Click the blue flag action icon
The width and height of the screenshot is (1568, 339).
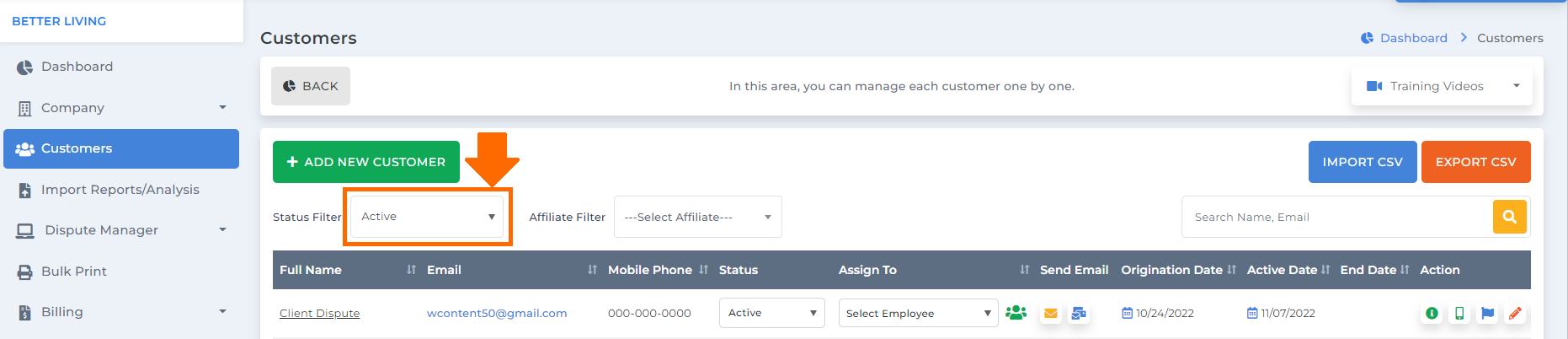tap(1488, 313)
